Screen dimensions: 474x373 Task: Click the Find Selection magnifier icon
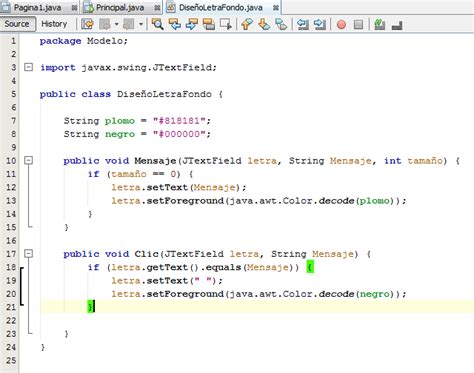(157, 24)
